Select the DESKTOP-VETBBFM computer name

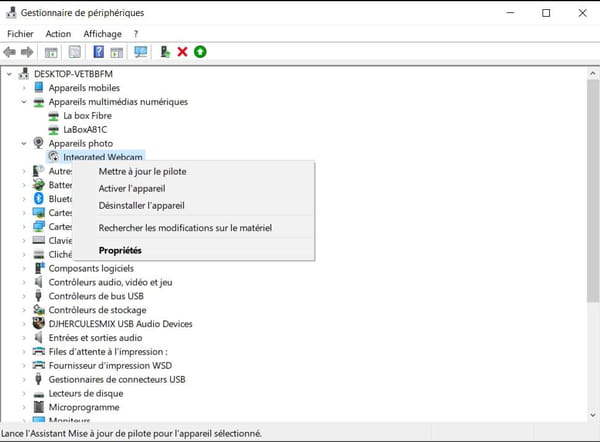(x=73, y=74)
